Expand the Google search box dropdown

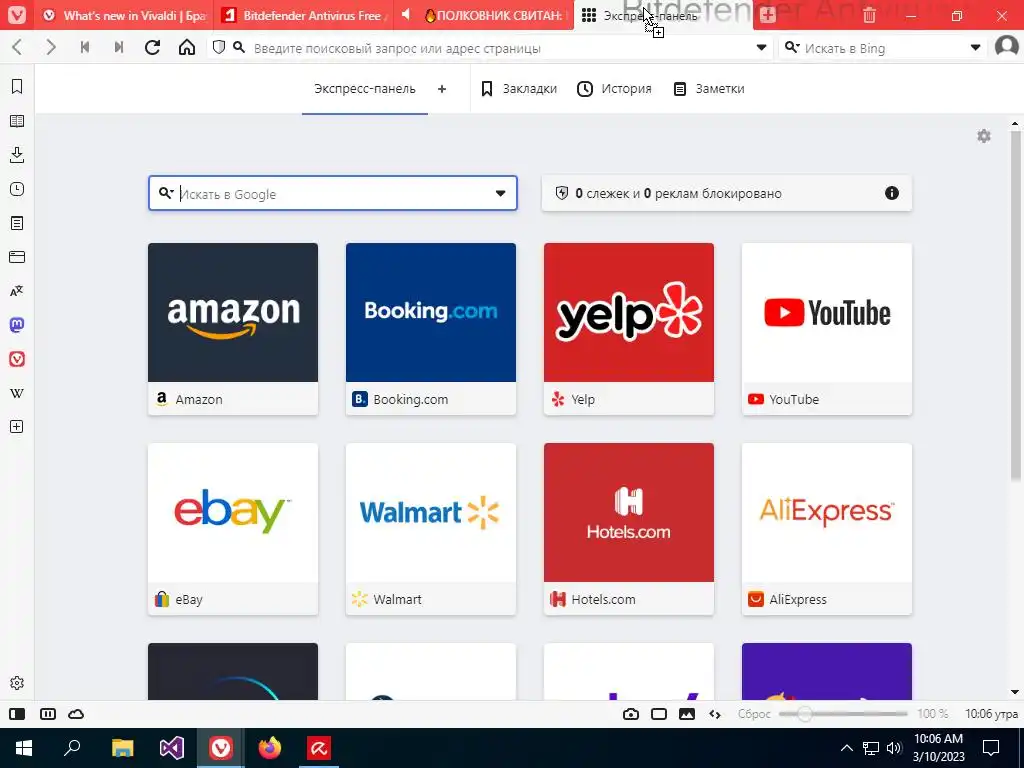point(500,193)
